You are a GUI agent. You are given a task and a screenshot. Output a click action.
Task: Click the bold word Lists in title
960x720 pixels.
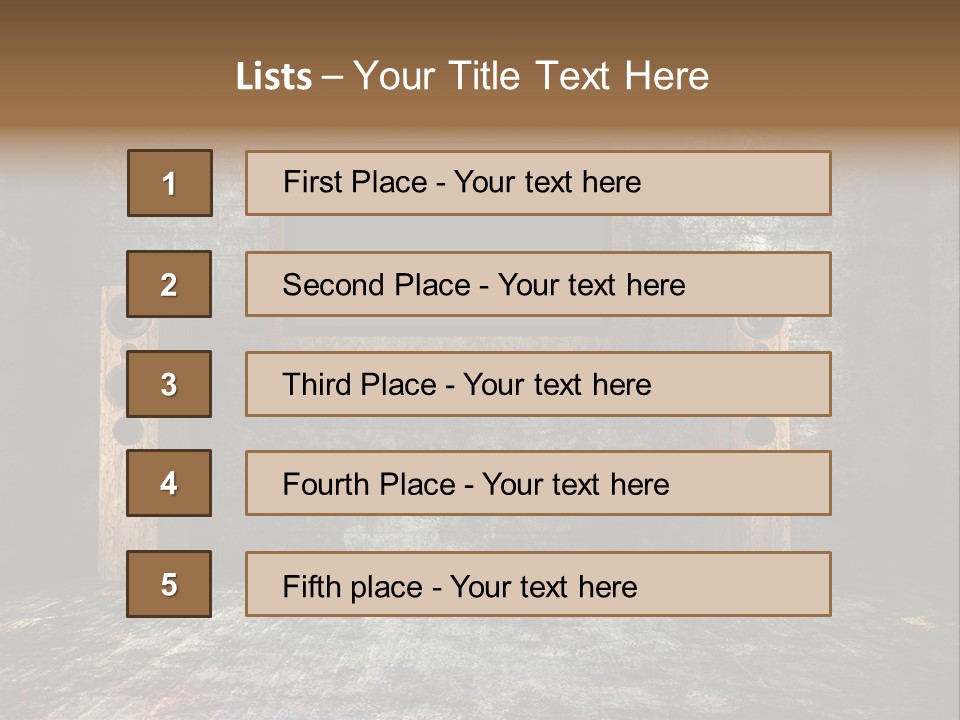pyautogui.click(x=273, y=77)
